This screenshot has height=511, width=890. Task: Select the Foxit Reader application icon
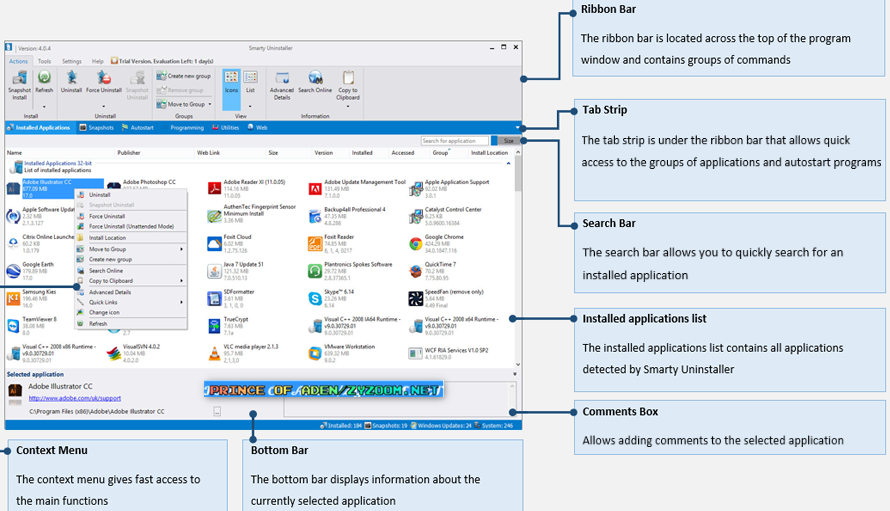point(315,244)
